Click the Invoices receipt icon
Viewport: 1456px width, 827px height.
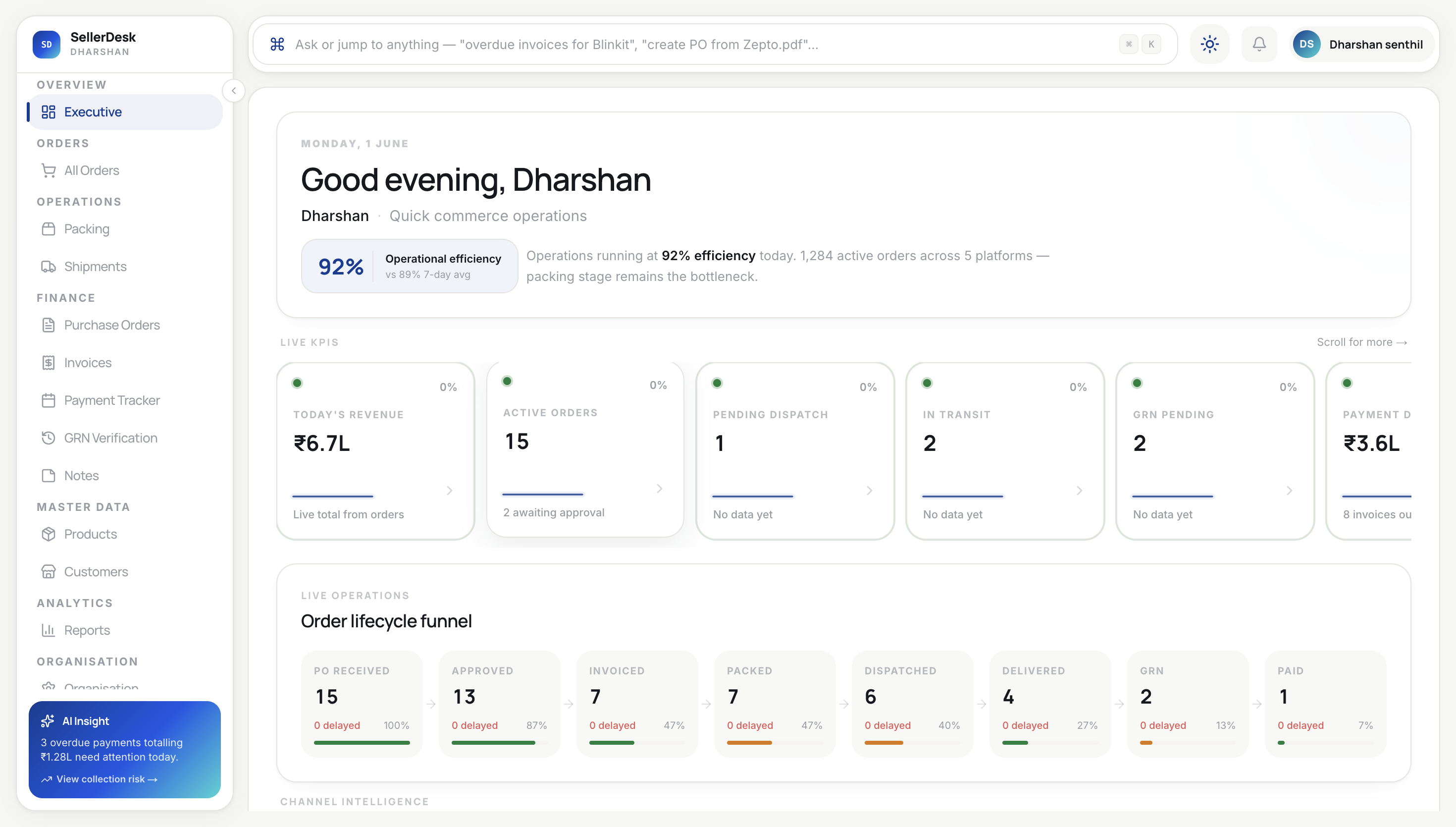[x=49, y=362]
